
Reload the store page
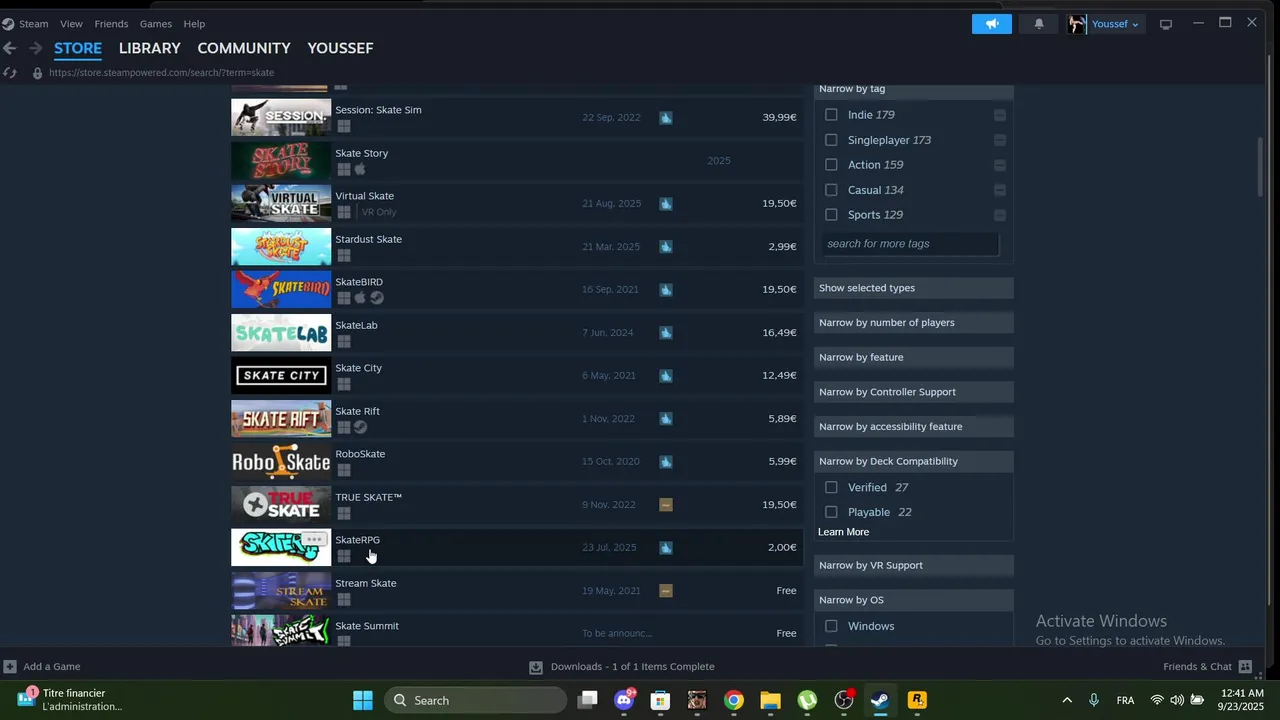(10, 73)
